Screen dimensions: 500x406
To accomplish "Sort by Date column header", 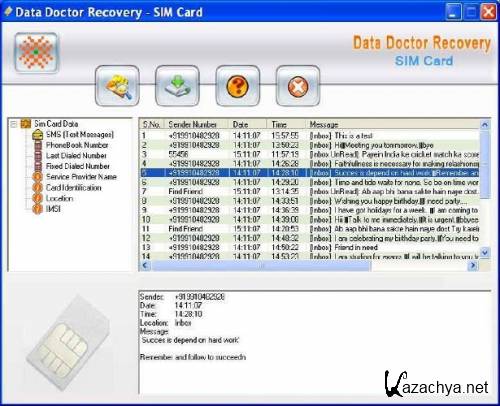I will coord(248,124).
